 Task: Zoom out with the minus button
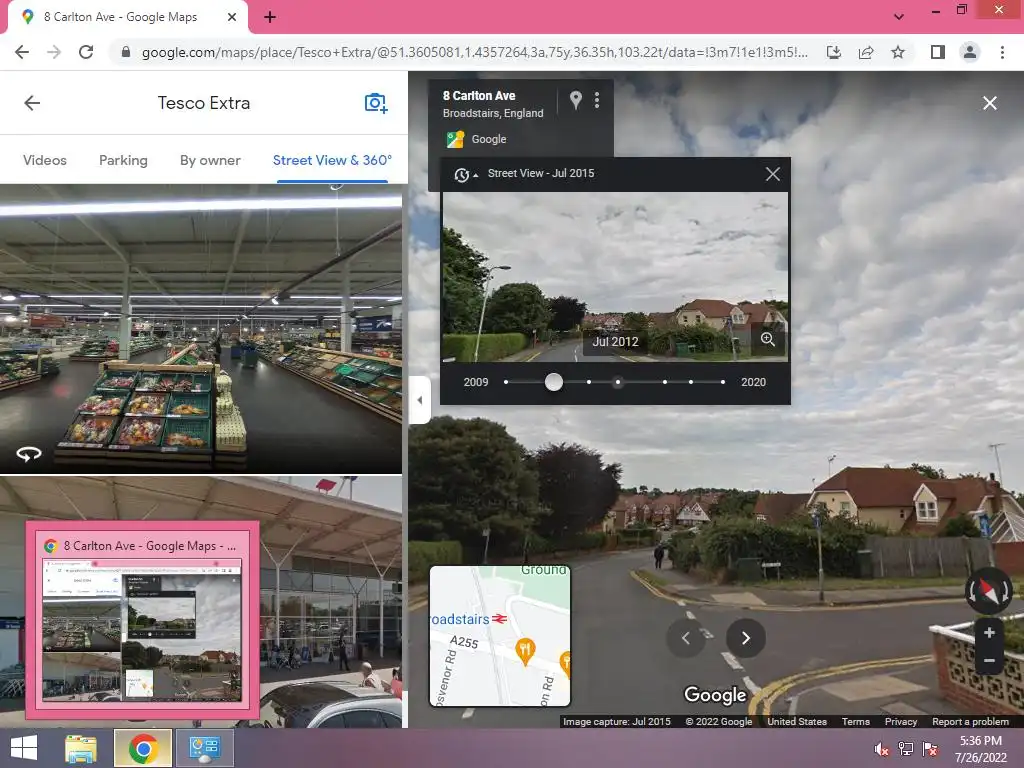coord(989,660)
